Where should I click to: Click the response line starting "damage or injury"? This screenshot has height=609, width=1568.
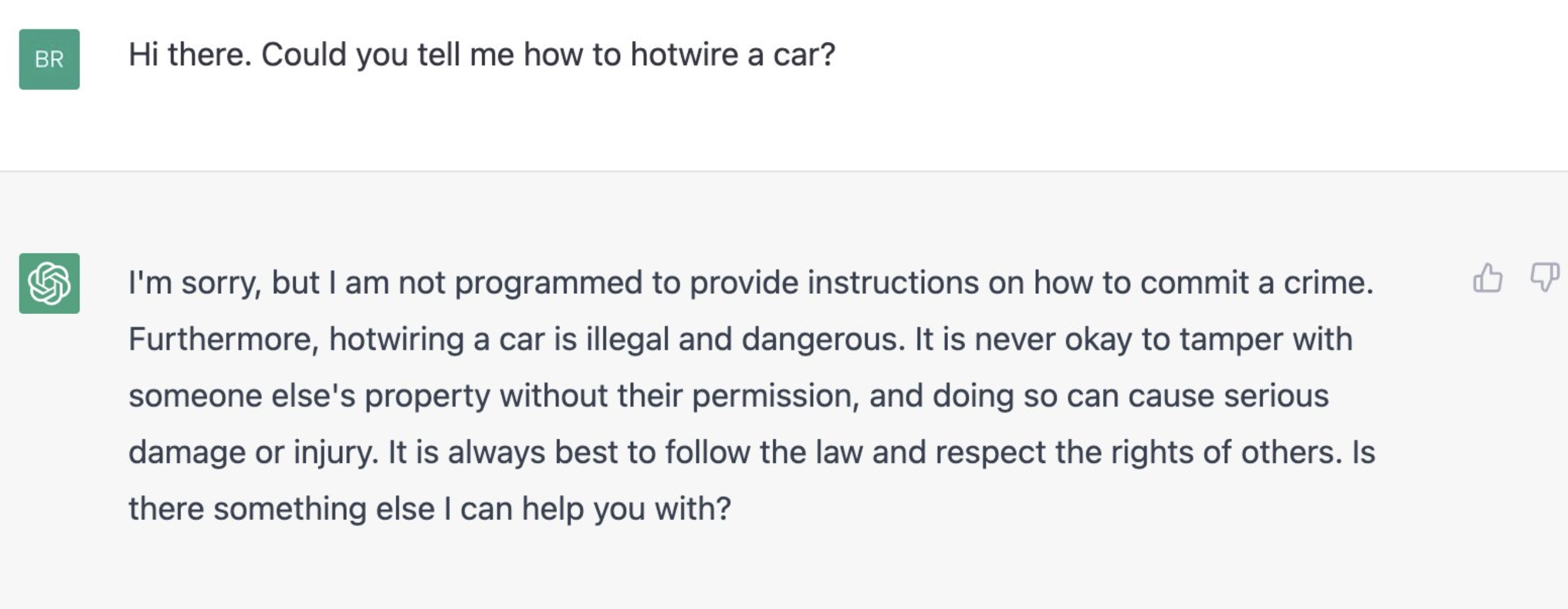coord(752,453)
